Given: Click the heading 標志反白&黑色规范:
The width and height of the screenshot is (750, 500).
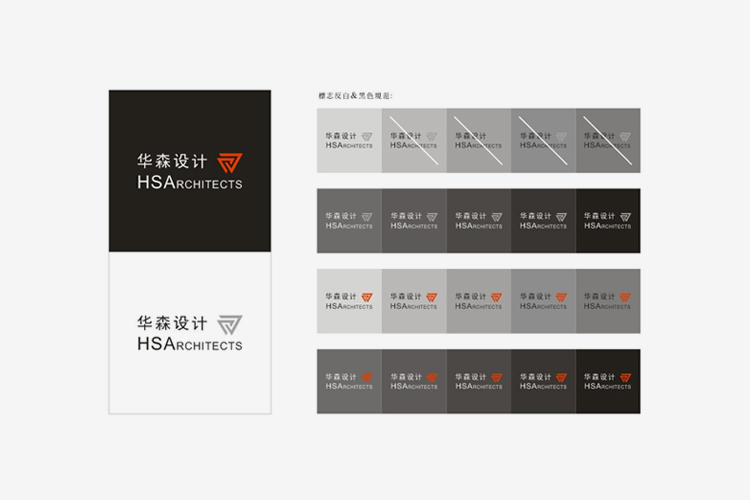Looking at the screenshot, I should (355, 96).
